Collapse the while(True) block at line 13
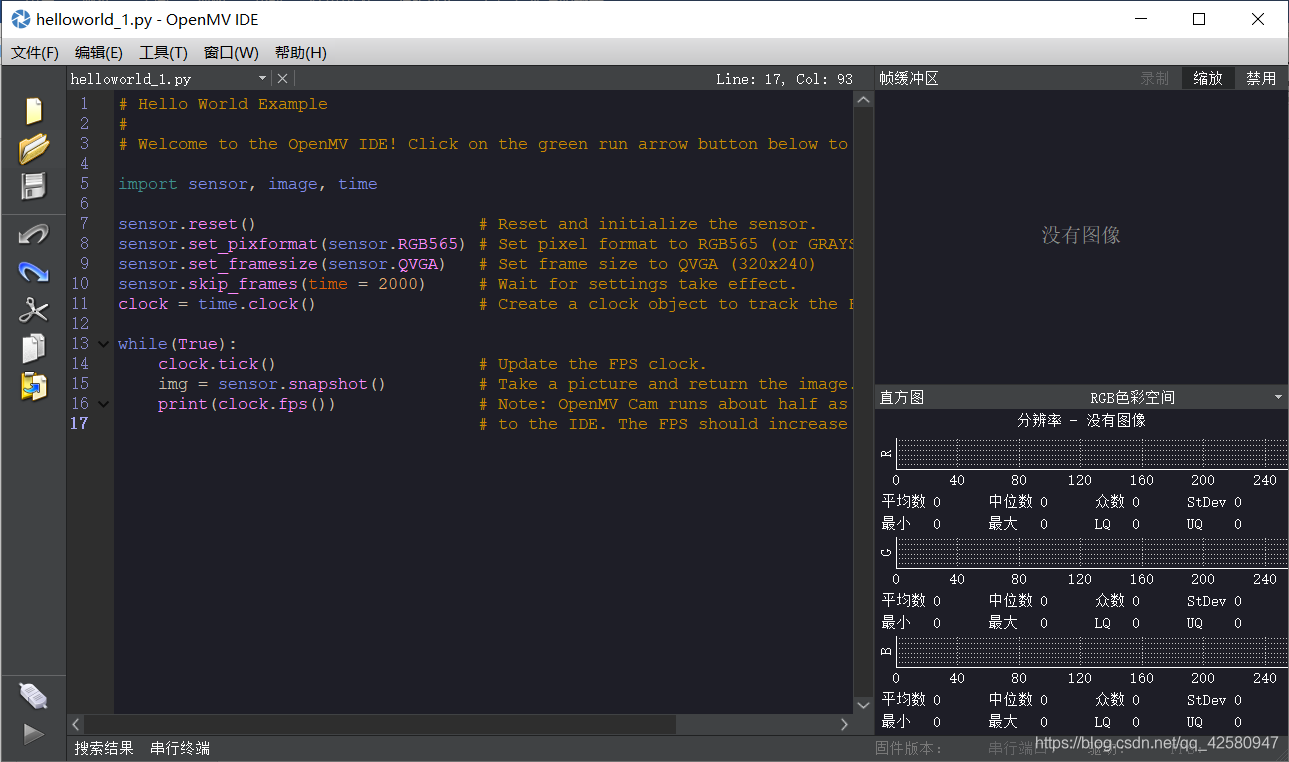1289x762 pixels. click(103, 344)
